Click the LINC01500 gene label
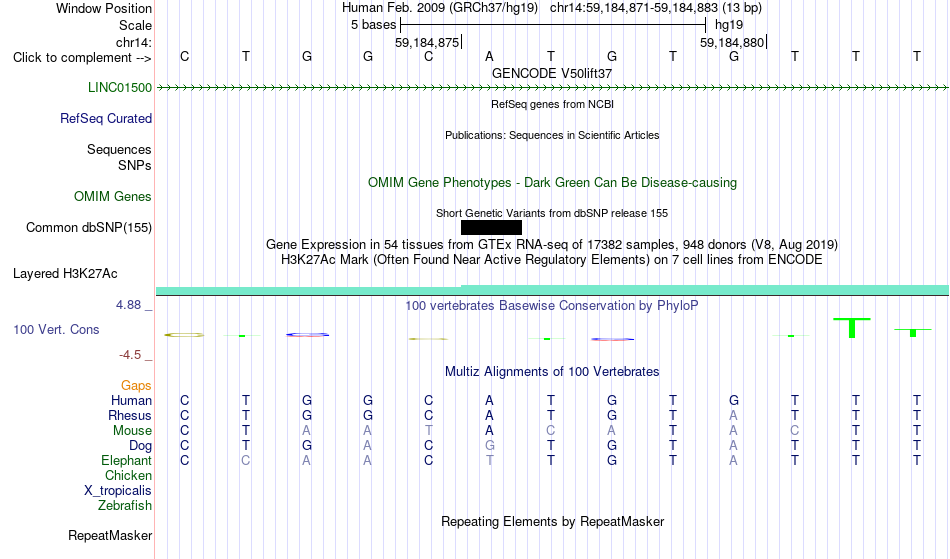Viewport: 950px width, 559px height. [120, 87]
